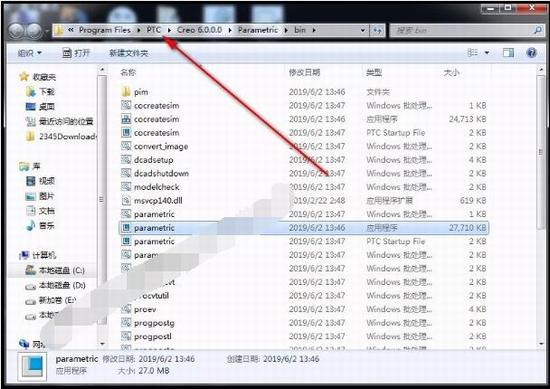Select the 1 KB cocreatesim batch file name

click(156, 106)
